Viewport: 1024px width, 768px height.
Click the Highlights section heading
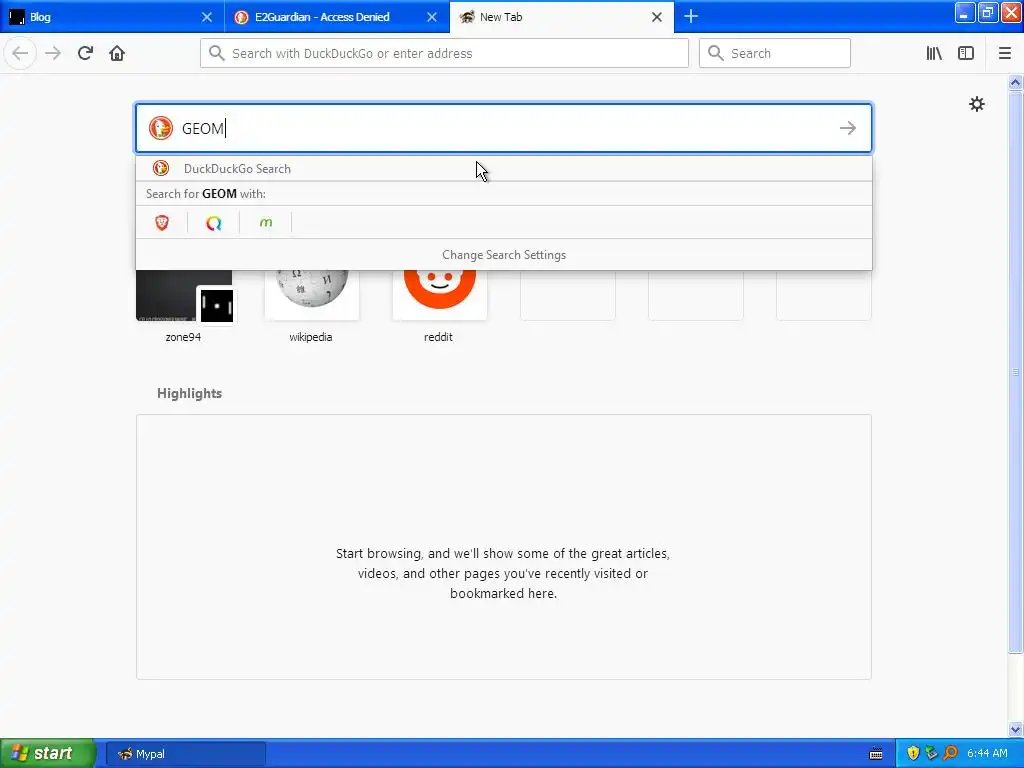[x=189, y=393]
